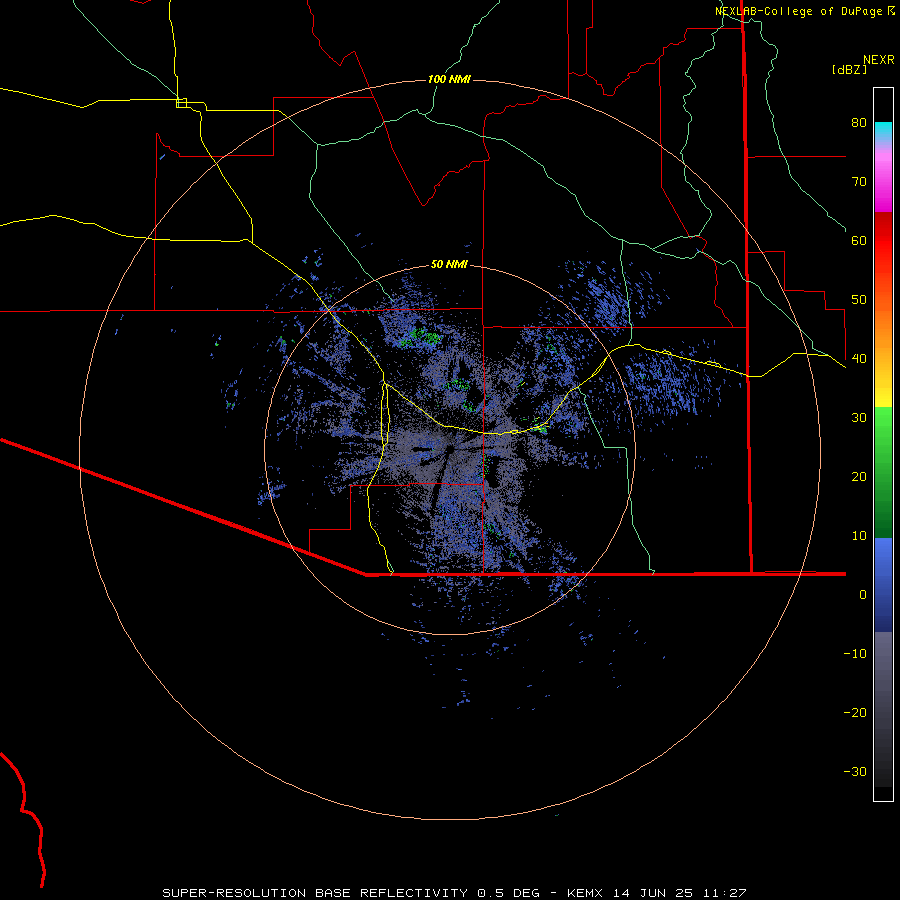Click the -30 value on the dBZ scale
The image size is (900, 900).
[855, 771]
